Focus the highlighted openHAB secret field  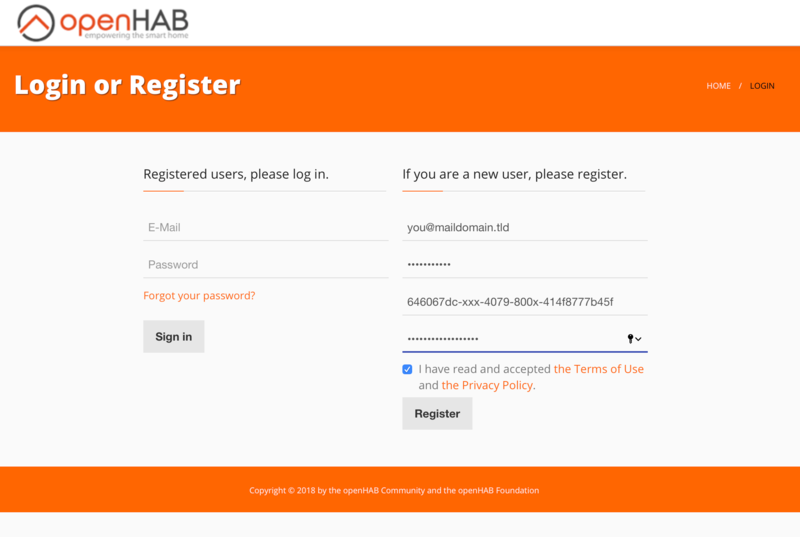pos(510,339)
